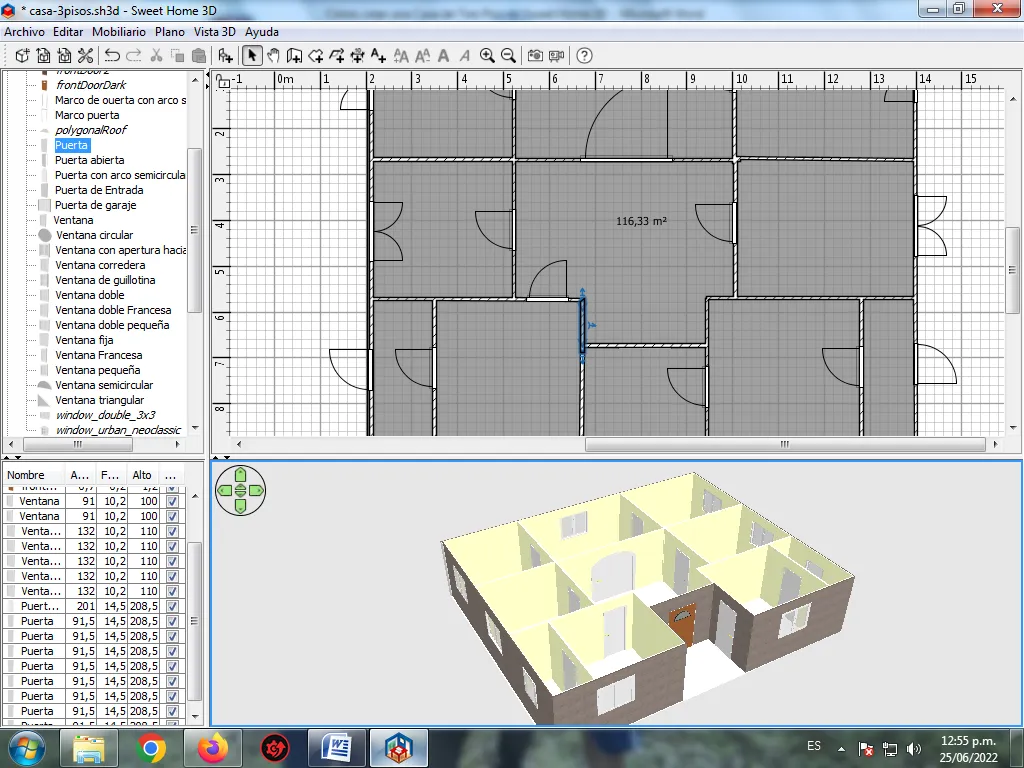Click the Undo arrow icon

[x=112, y=56]
